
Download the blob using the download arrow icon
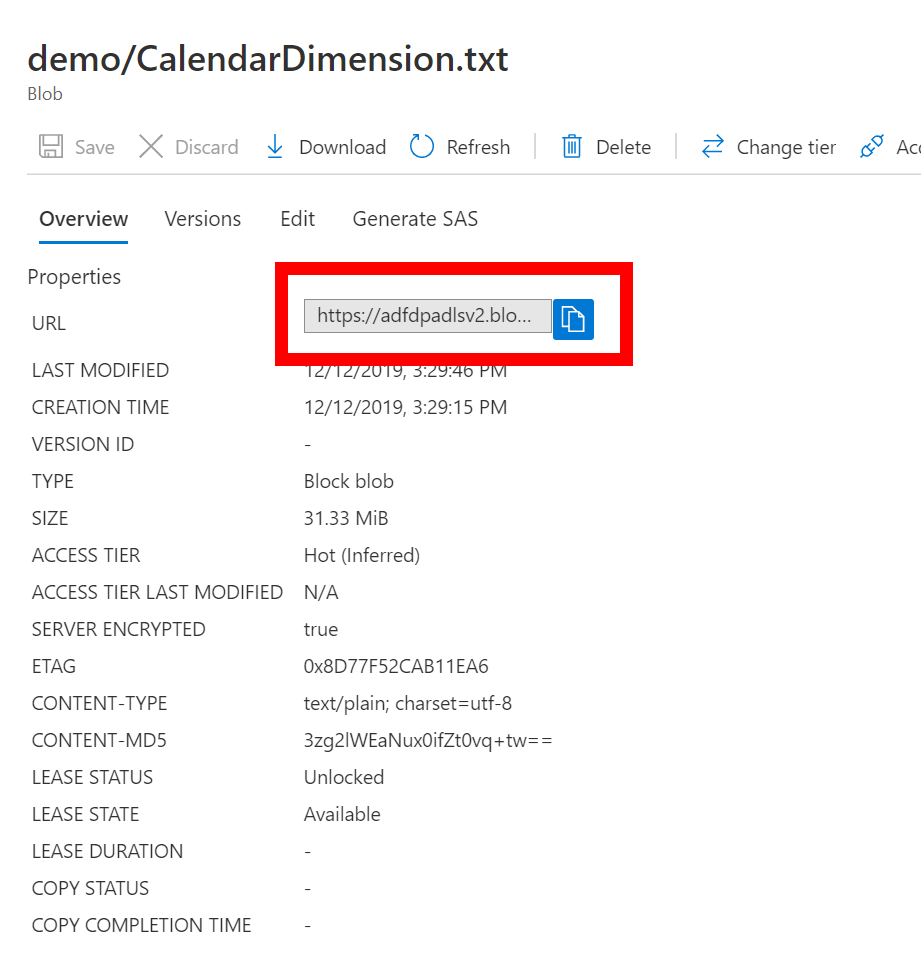click(x=274, y=146)
